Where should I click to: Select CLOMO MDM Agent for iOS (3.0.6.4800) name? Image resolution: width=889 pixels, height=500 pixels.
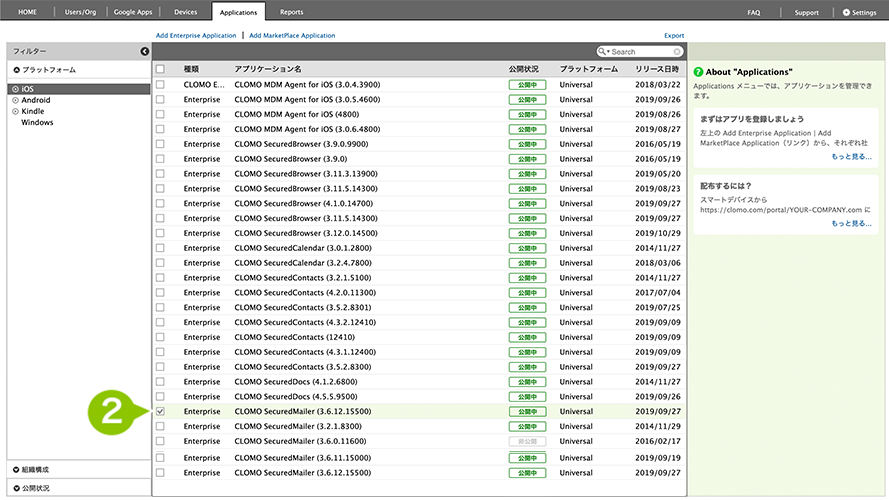point(307,129)
